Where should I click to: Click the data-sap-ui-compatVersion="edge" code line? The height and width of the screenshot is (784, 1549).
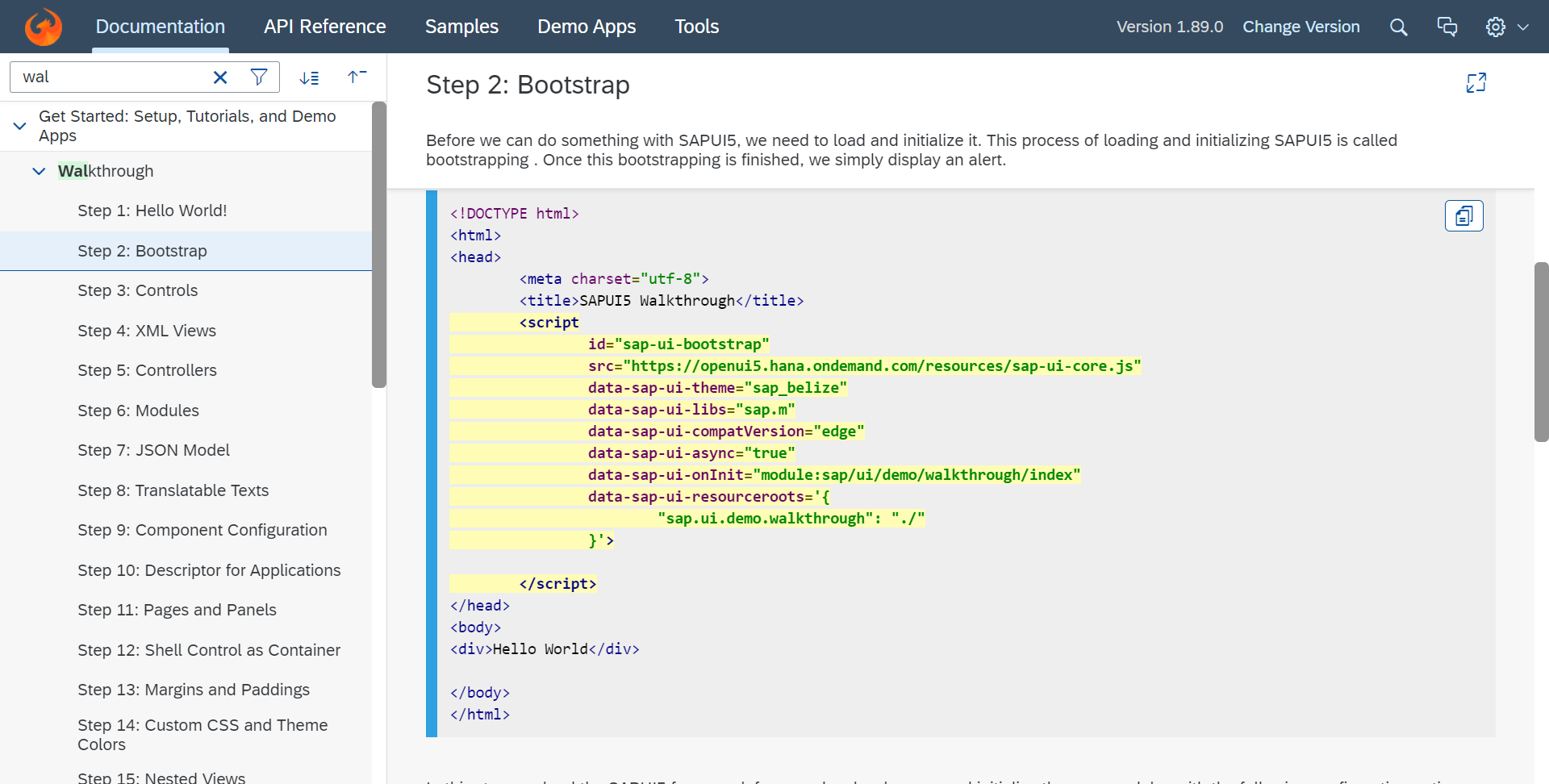[x=726, y=432]
